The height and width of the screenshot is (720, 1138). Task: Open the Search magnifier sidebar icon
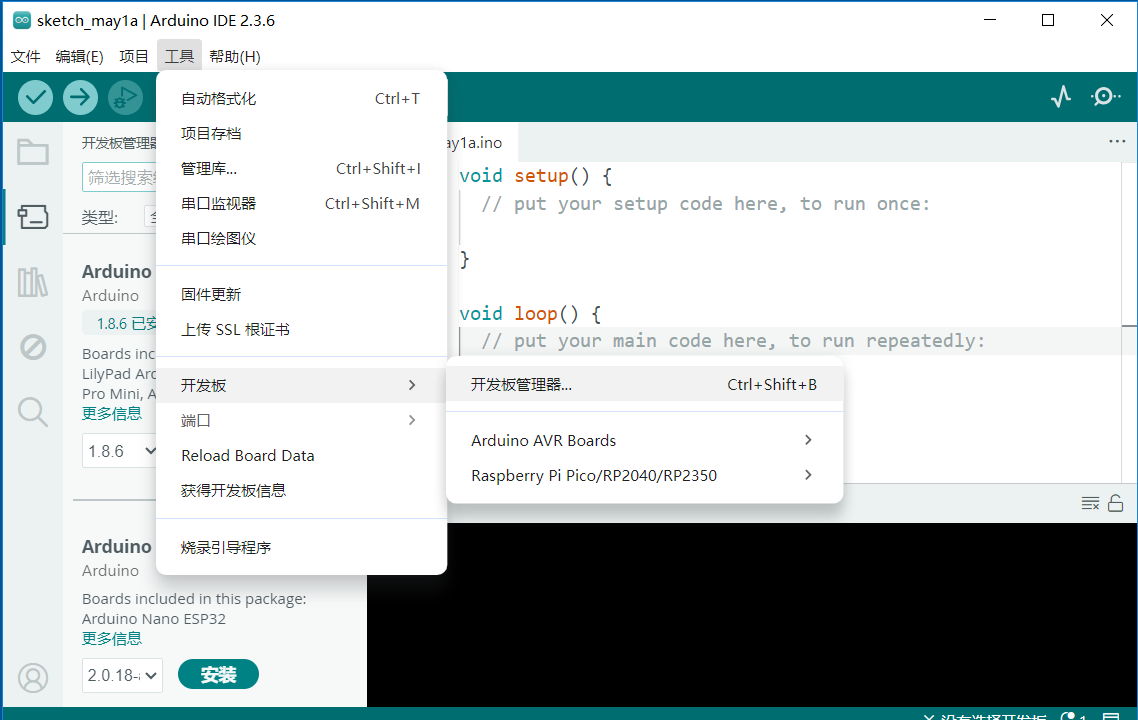coord(33,412)
